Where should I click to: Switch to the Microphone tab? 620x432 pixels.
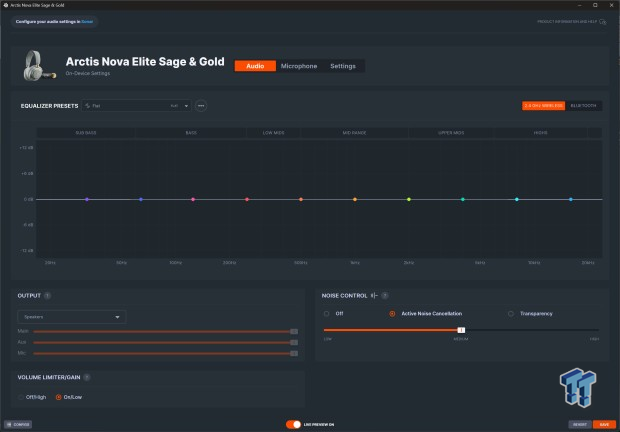pyautogui.click(x=299, y=66)
